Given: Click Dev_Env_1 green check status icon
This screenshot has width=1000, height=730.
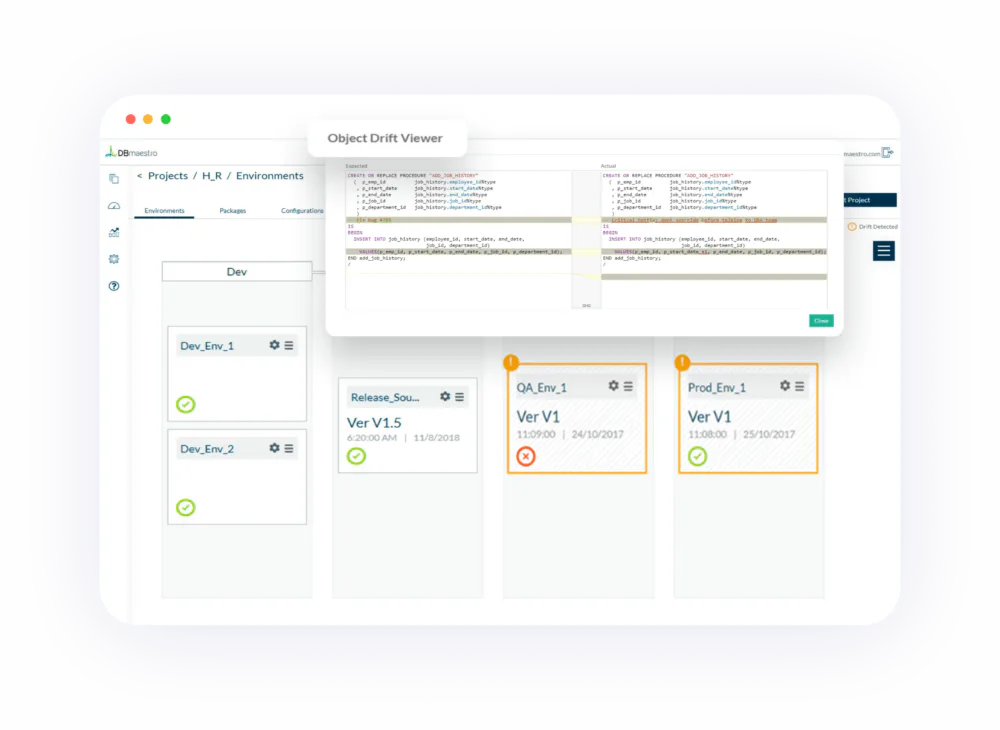Looking at the screenshot, I should 186,404.
